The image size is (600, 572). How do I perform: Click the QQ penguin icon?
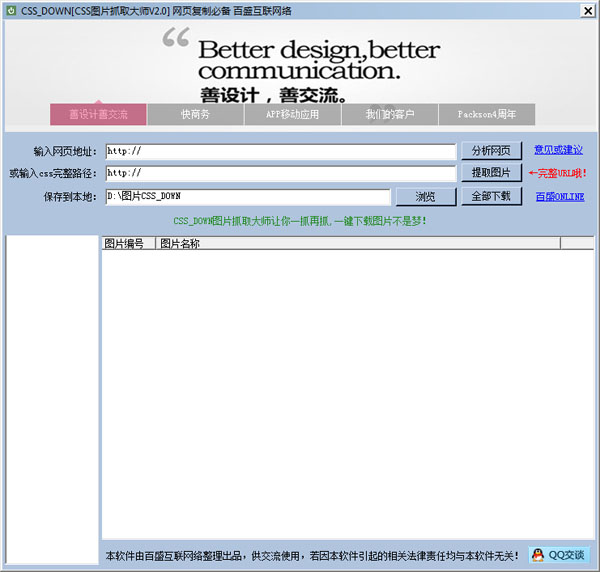538,555
